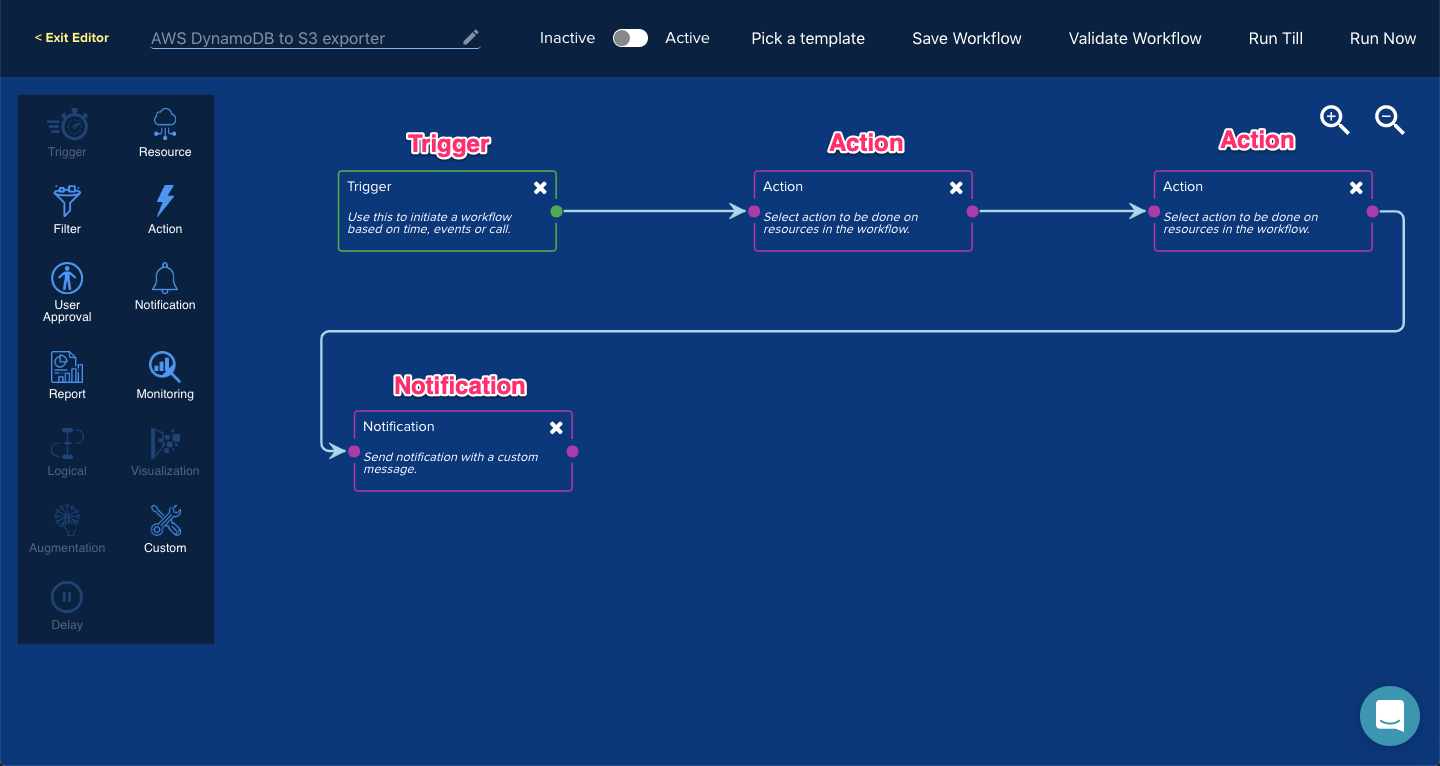Click Run Till
This screenshot has width=1440, height=766.
coord(1276,38)
